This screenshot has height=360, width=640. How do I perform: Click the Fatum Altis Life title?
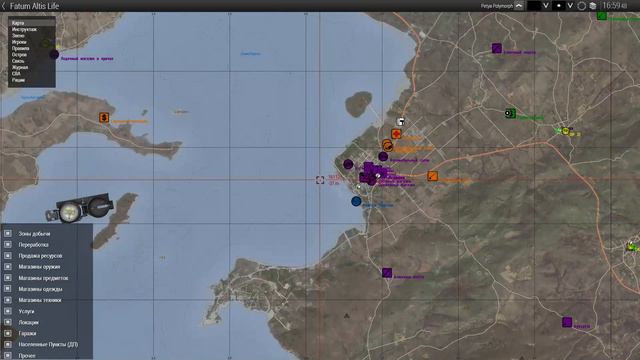point(34,6)
